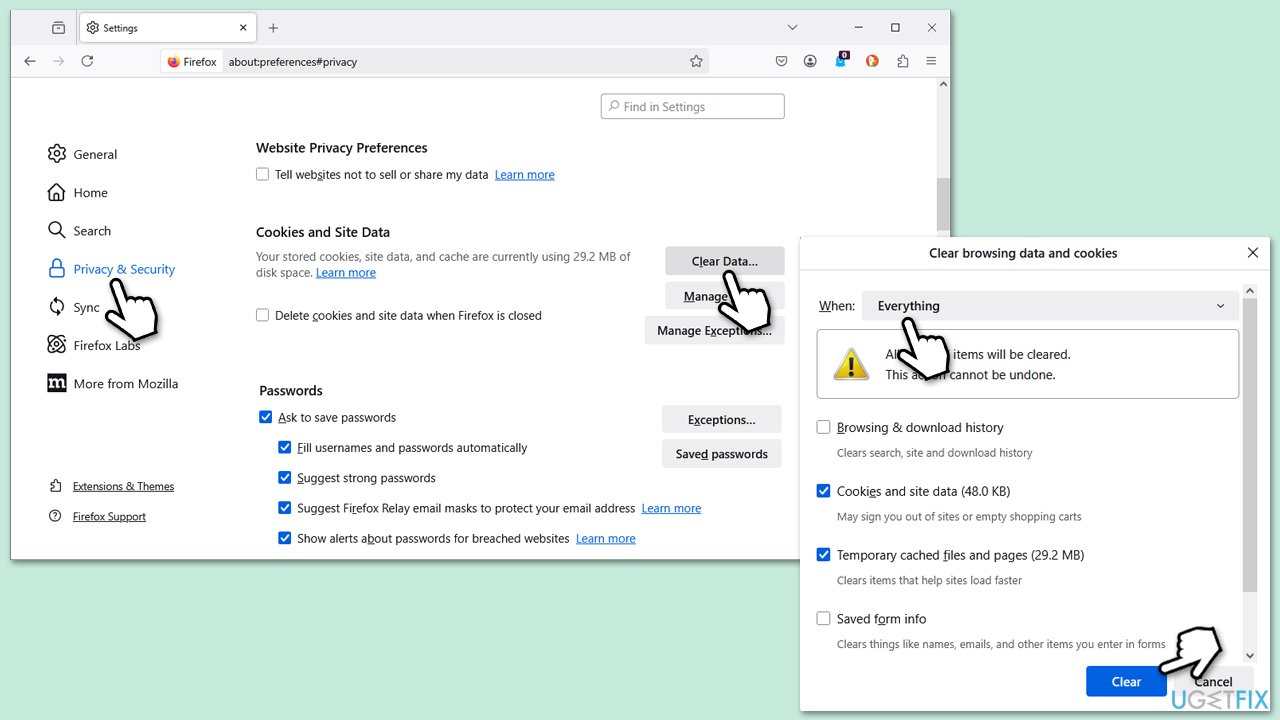Click the Find in Settings search box

[x=692, y=106]
